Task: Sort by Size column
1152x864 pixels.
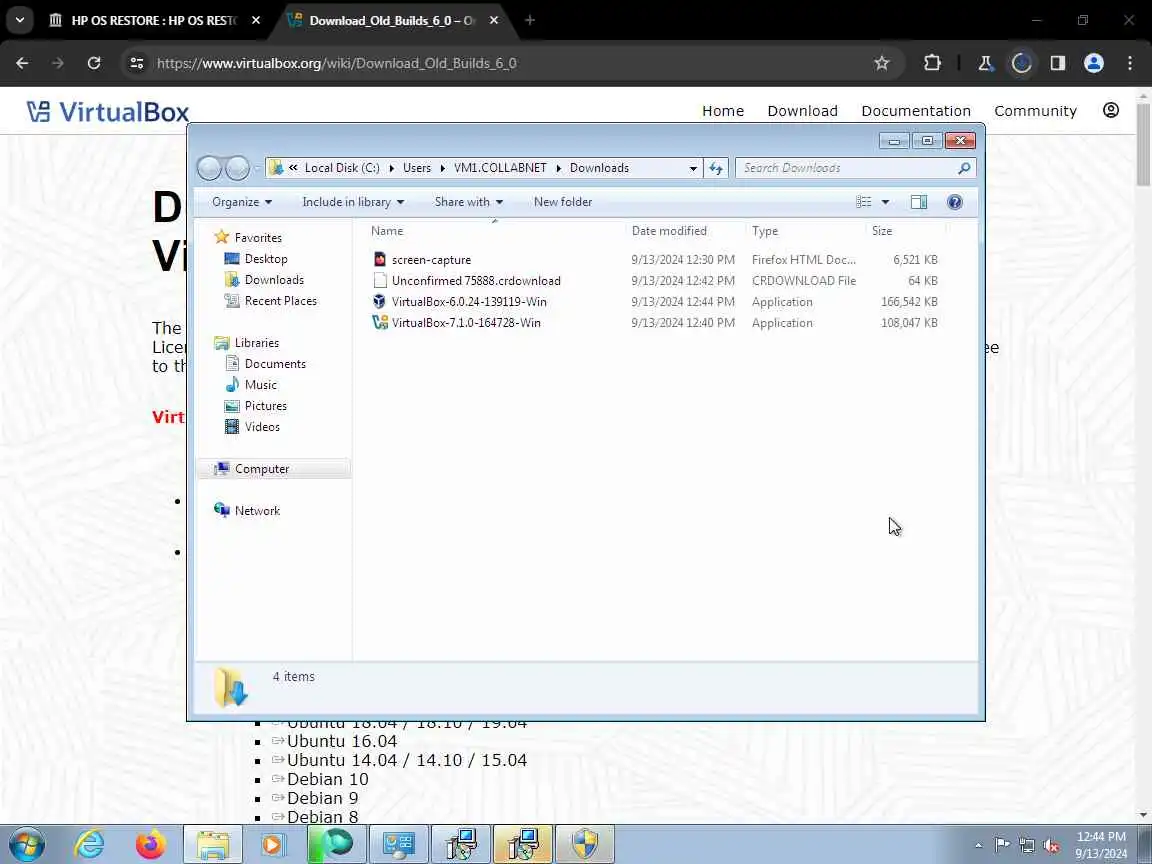Action: tap(907, 231)
